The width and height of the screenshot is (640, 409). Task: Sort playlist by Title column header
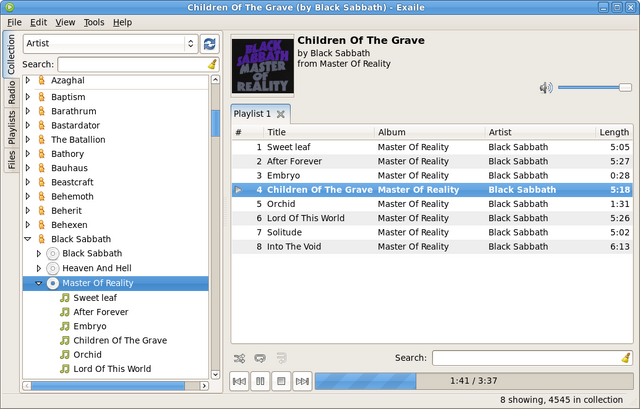(x=318, y=132)
